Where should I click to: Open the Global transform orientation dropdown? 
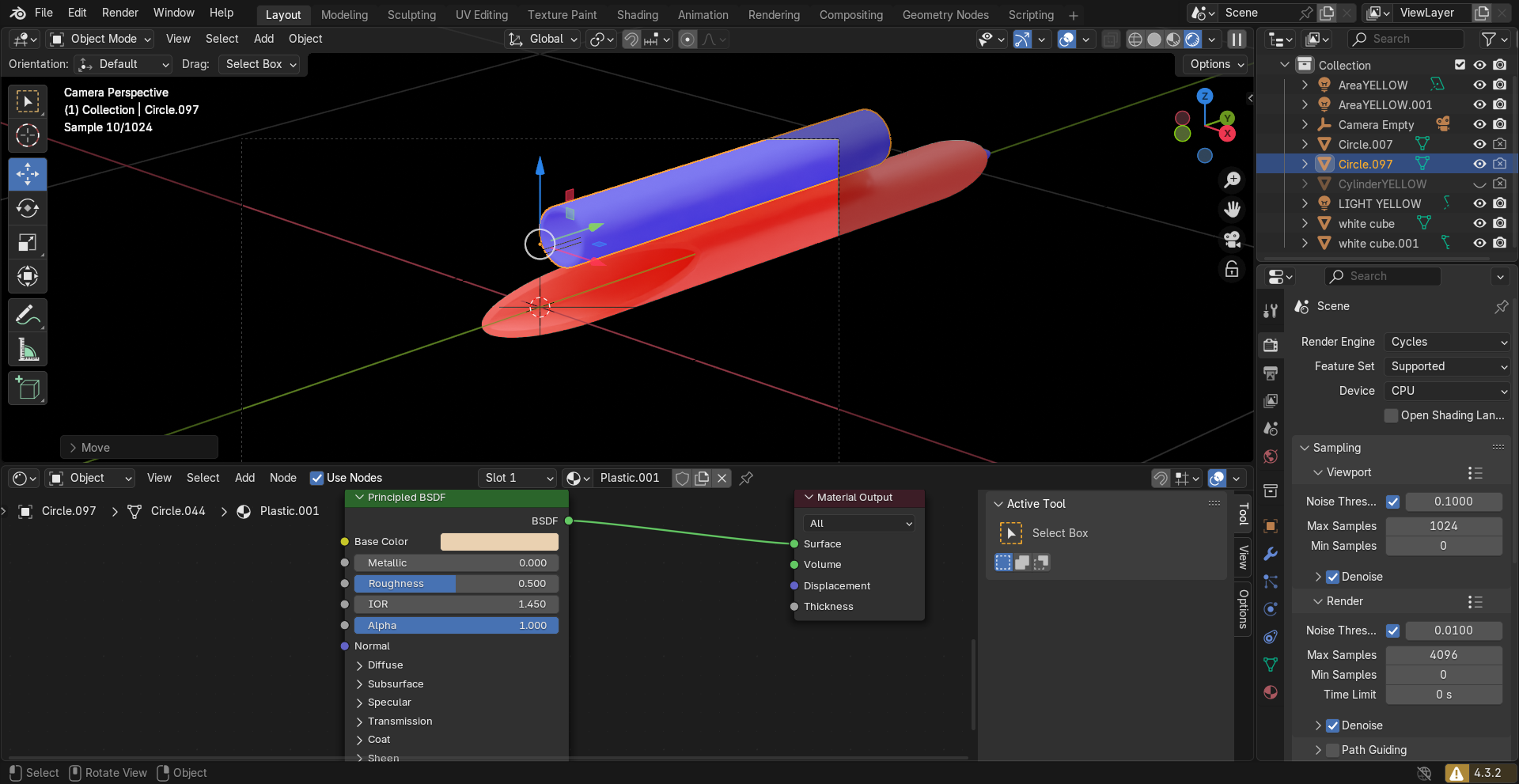tap(543, 39)
